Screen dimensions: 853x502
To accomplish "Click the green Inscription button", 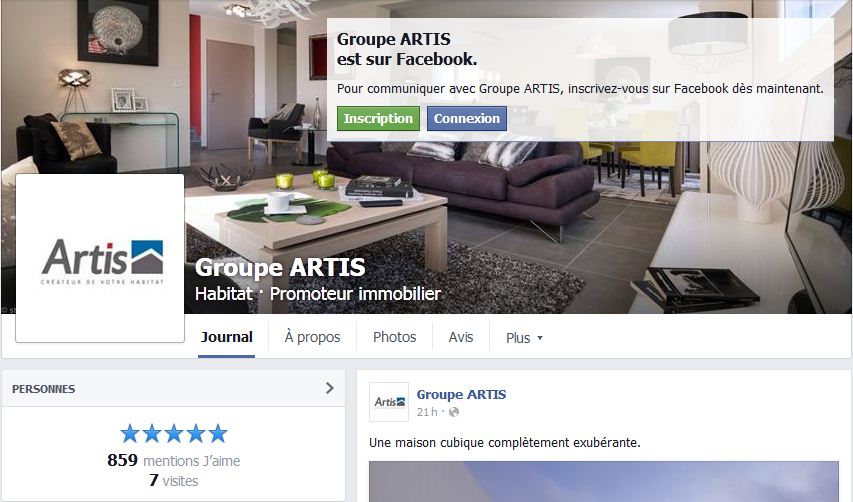I will [x=378, y=119].
